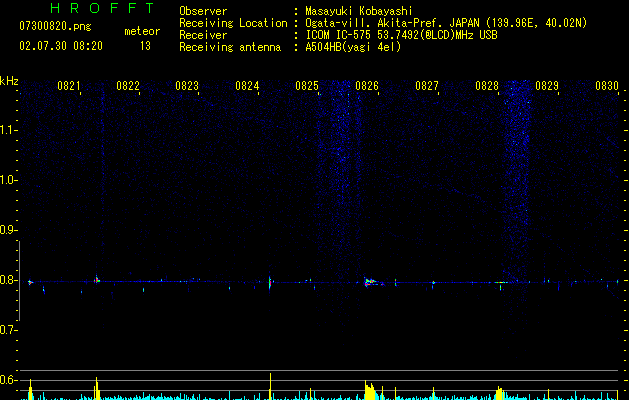The height and width of the screenshot is (400, 629).
Task: Click the timestamp 02.07.30 08:20
Action: pos(61,46)
